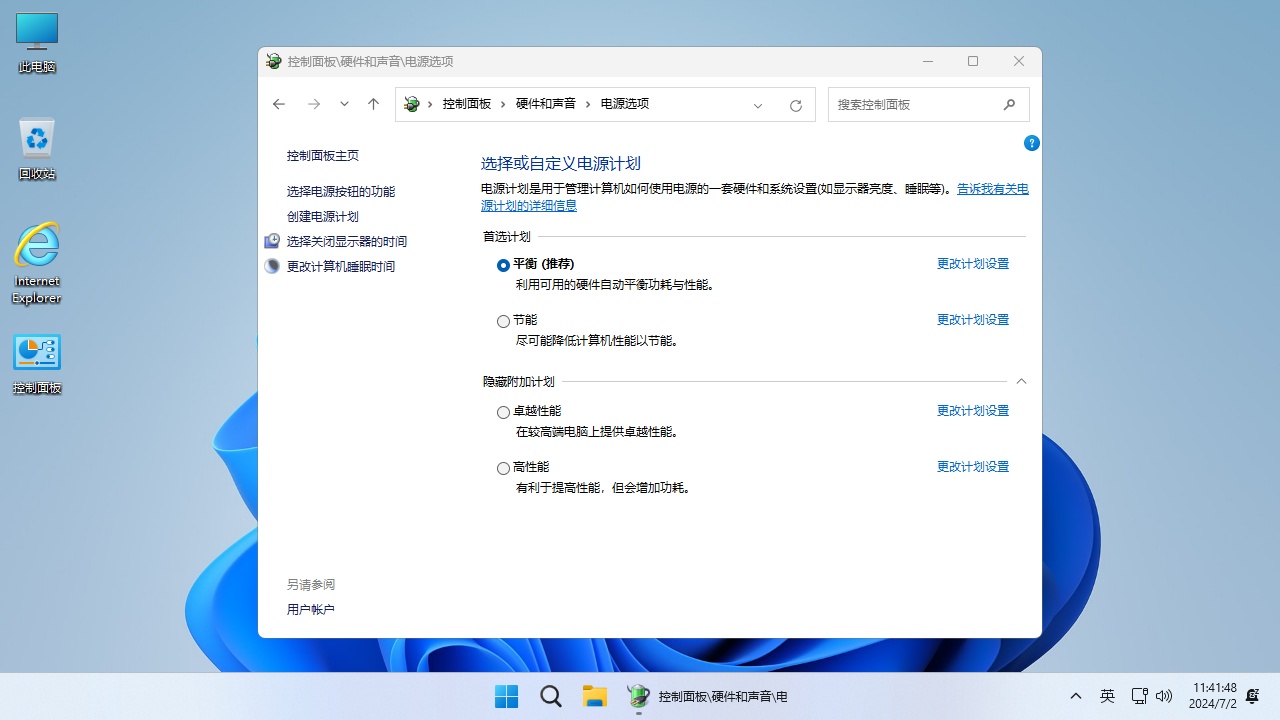Click the back navigation arrow

pyautogui.click(x=278, y=104)
